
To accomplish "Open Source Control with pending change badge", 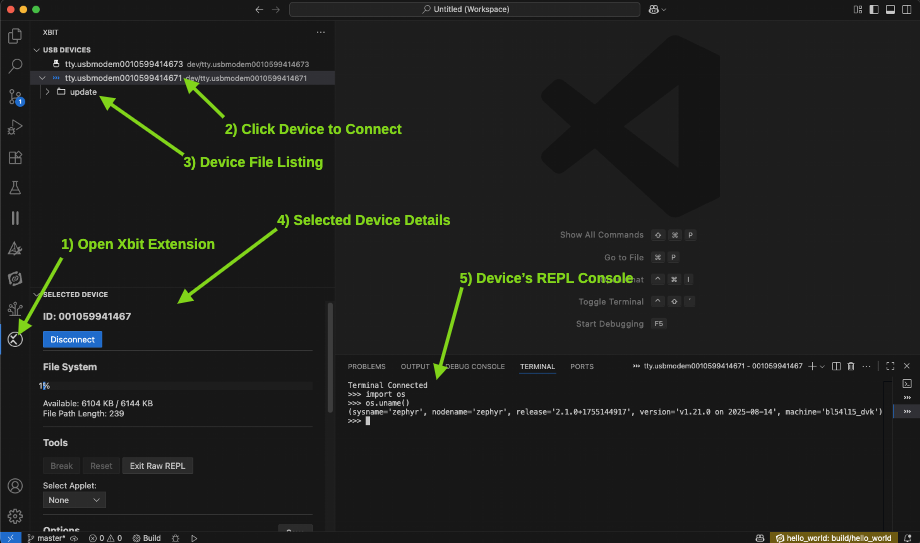I will [x=15, y=97].
